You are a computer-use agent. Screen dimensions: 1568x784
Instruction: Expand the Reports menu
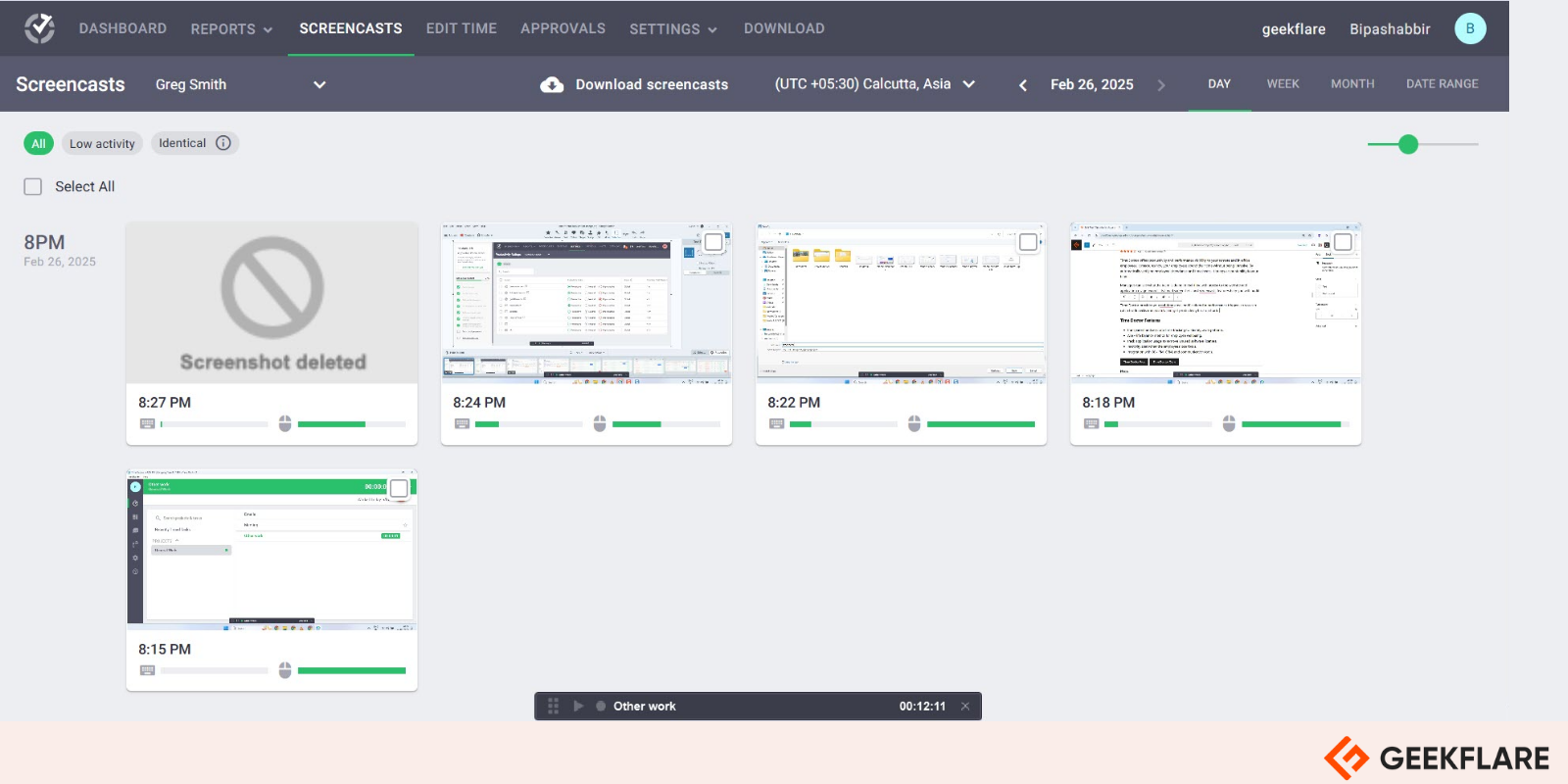tap(231, 29)
